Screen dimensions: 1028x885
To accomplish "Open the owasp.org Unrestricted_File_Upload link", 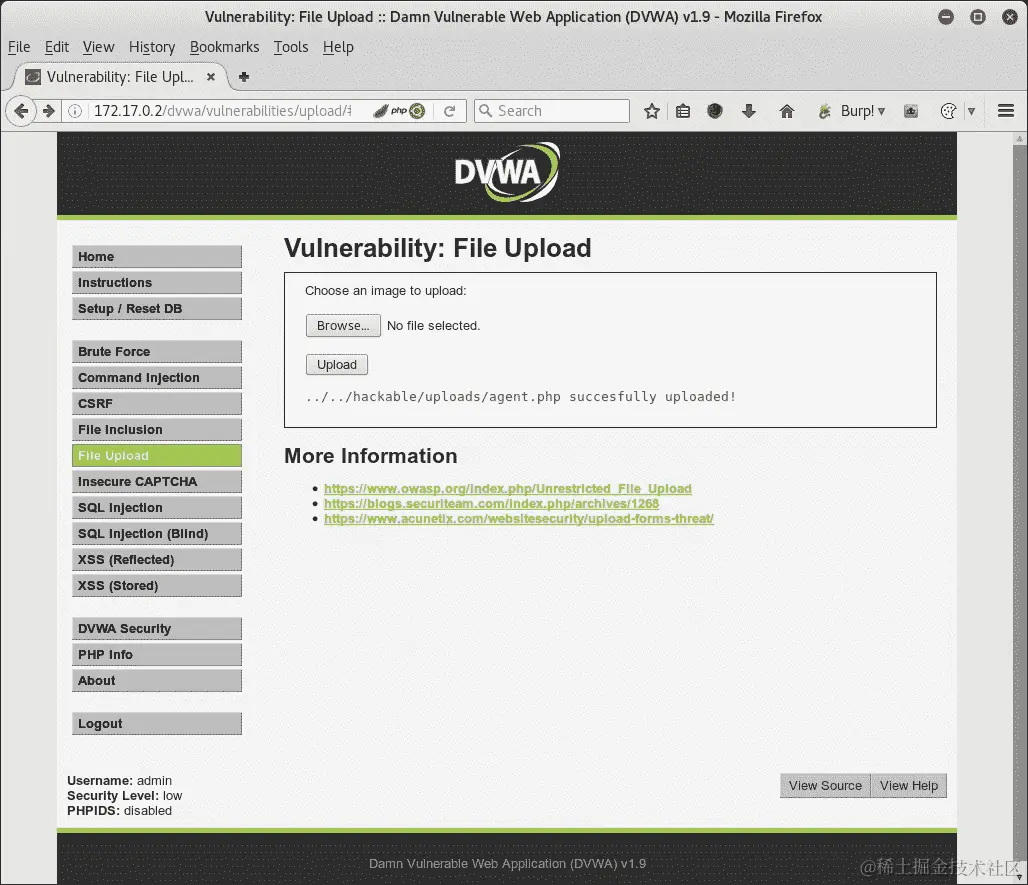I will pyautogui.click(x=507, y=488).
